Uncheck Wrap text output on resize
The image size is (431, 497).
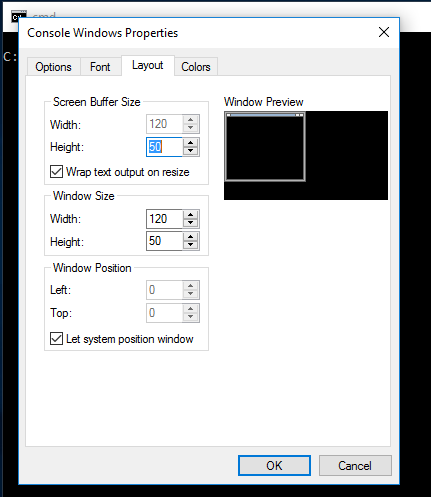(56, 172)
